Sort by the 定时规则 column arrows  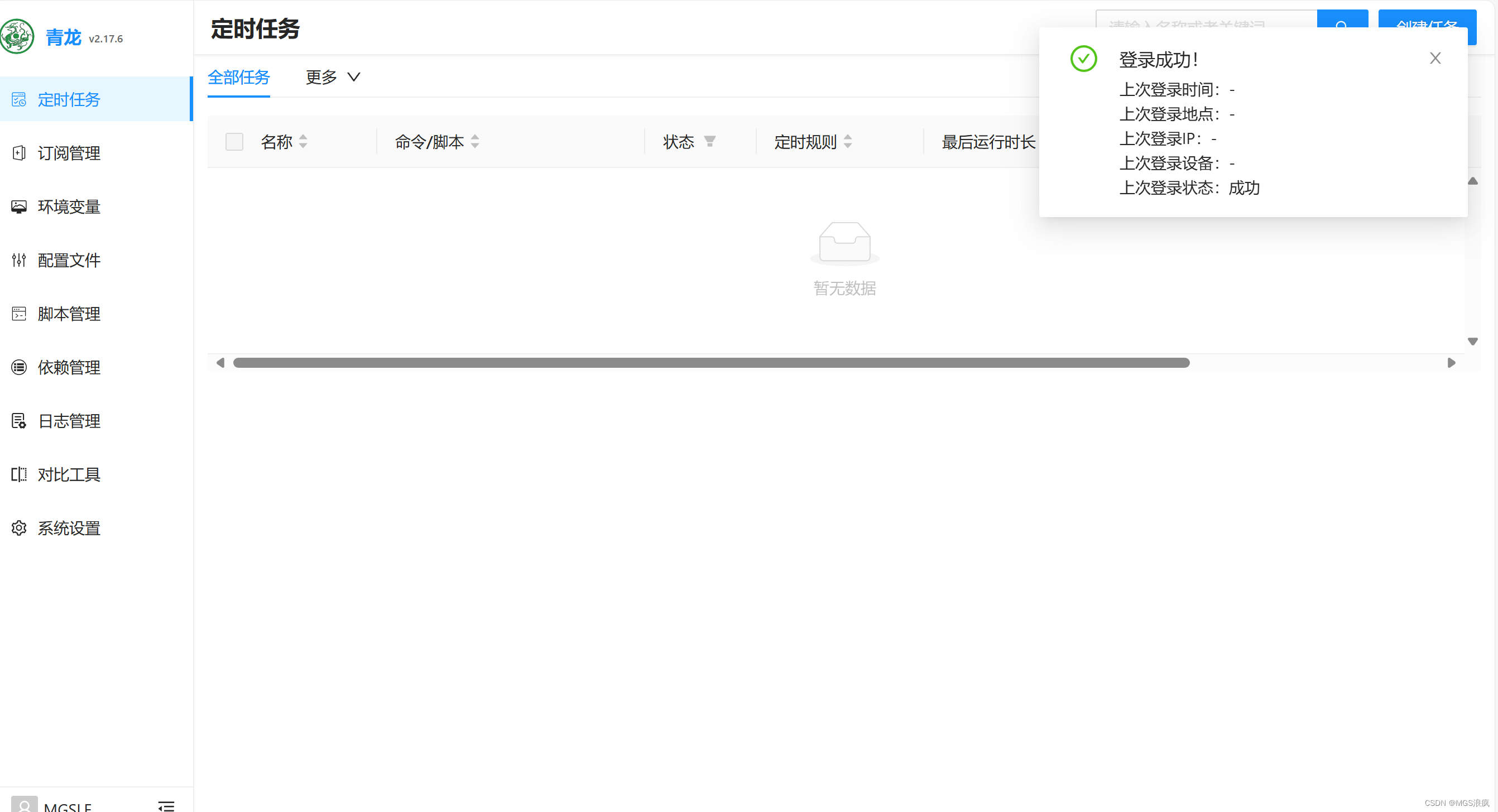click(847, 141)
